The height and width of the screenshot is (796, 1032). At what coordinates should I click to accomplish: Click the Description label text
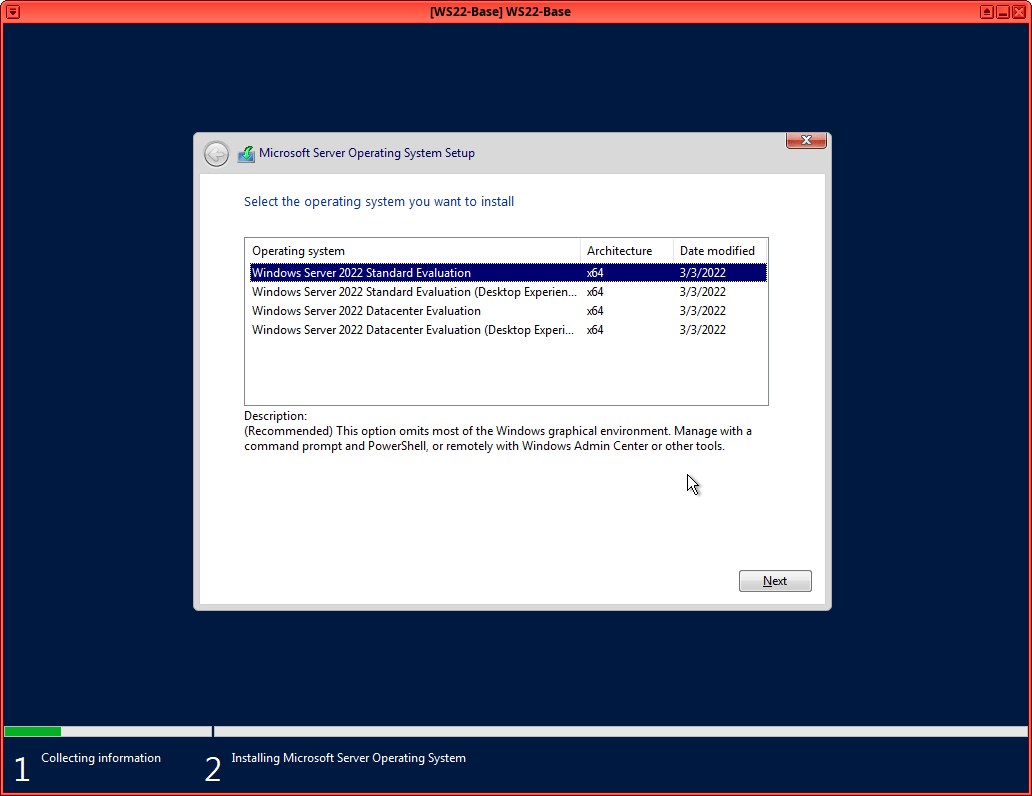pos(275,416)
